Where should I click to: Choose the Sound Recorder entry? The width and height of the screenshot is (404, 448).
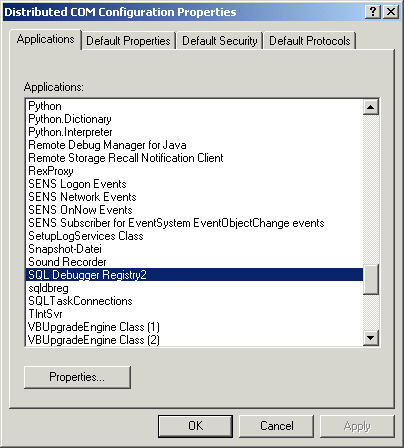coord(194,262)
